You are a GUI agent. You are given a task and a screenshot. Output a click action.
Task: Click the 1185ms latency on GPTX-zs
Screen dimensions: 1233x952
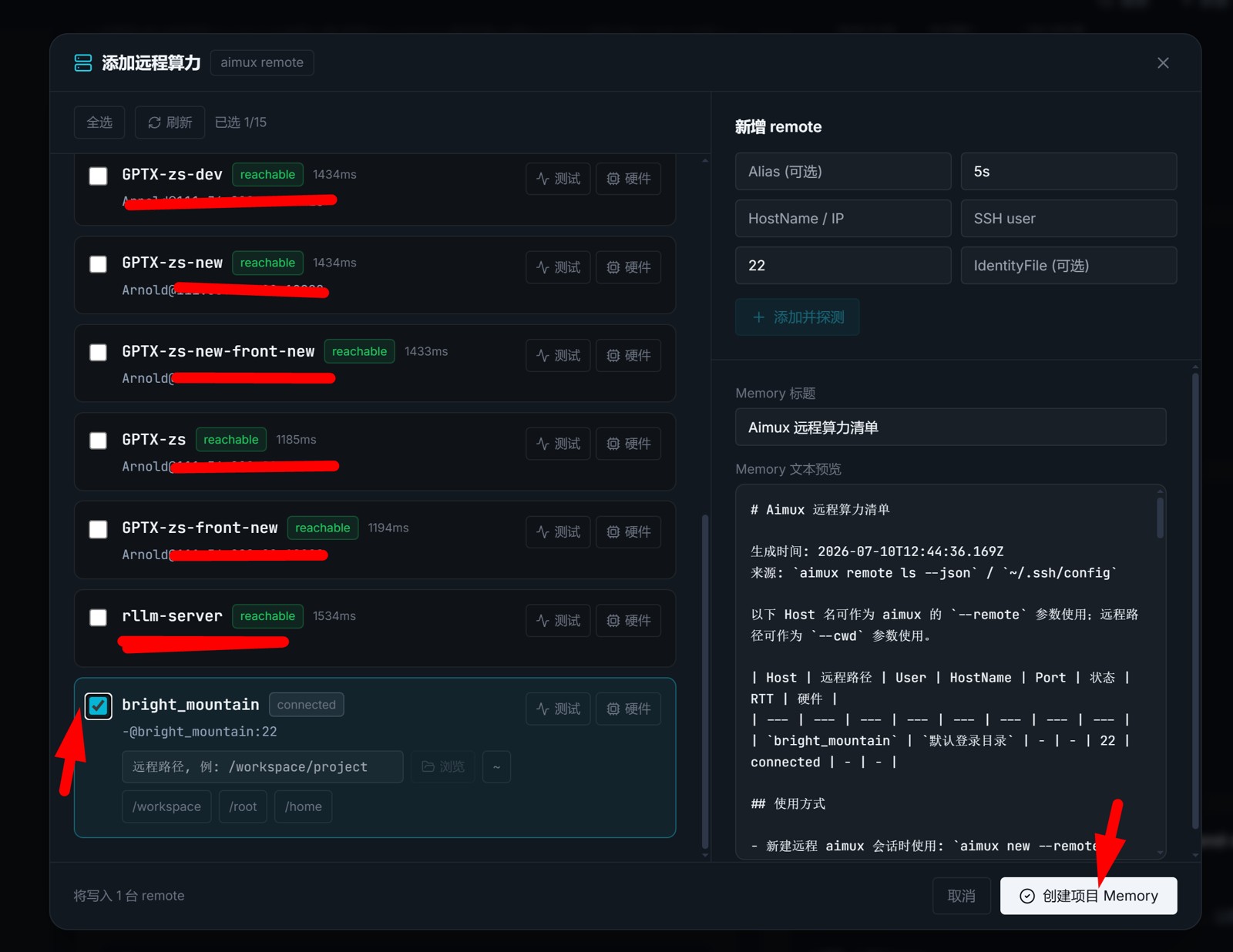[x=297, y=440]
